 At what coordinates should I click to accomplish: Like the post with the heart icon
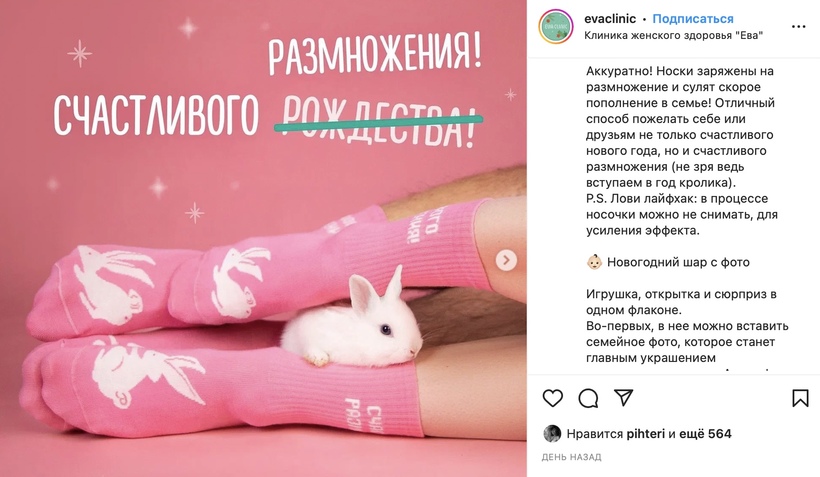[x=552, y=398]
